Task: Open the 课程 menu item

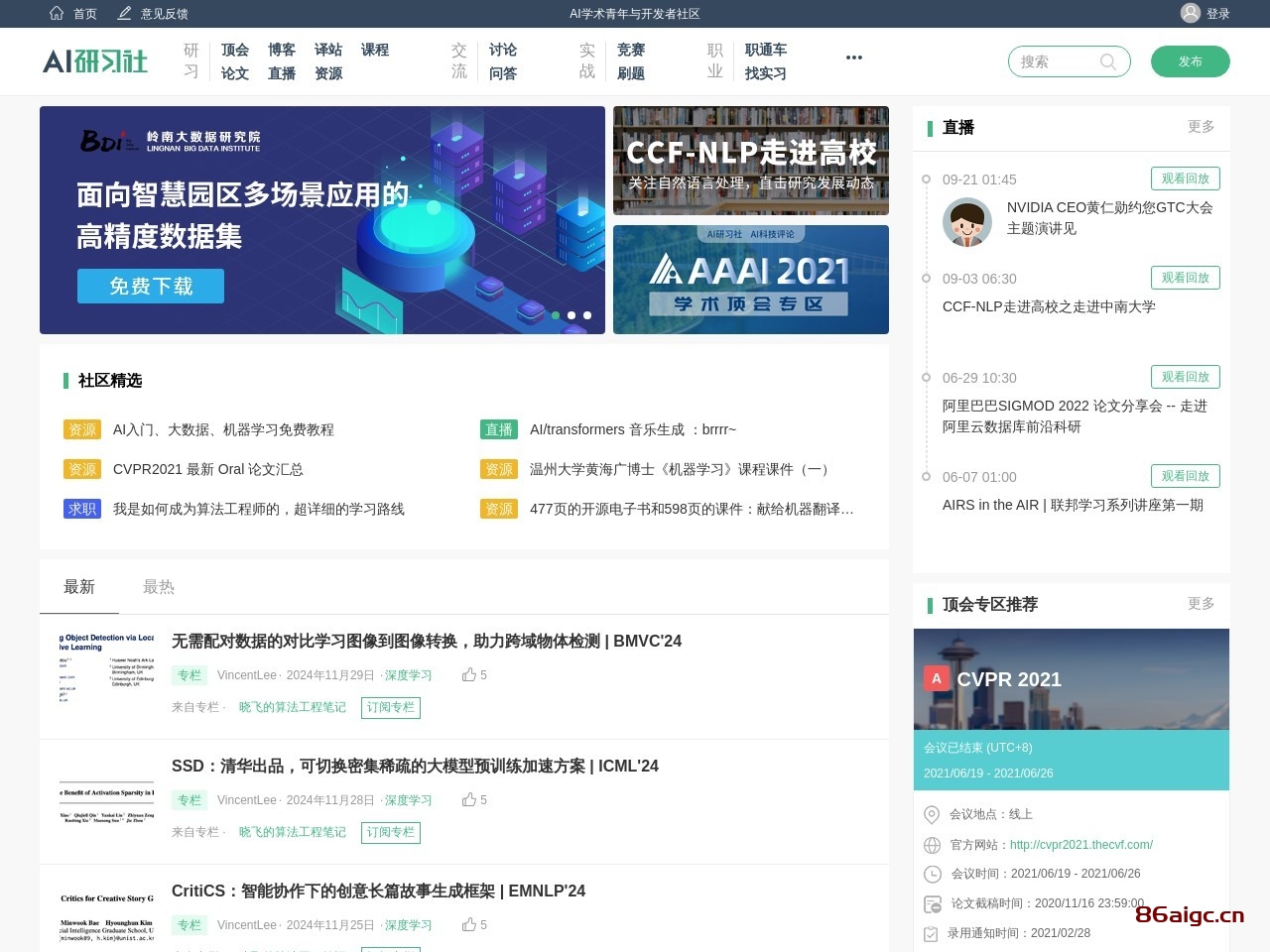Action: point(375,50)
